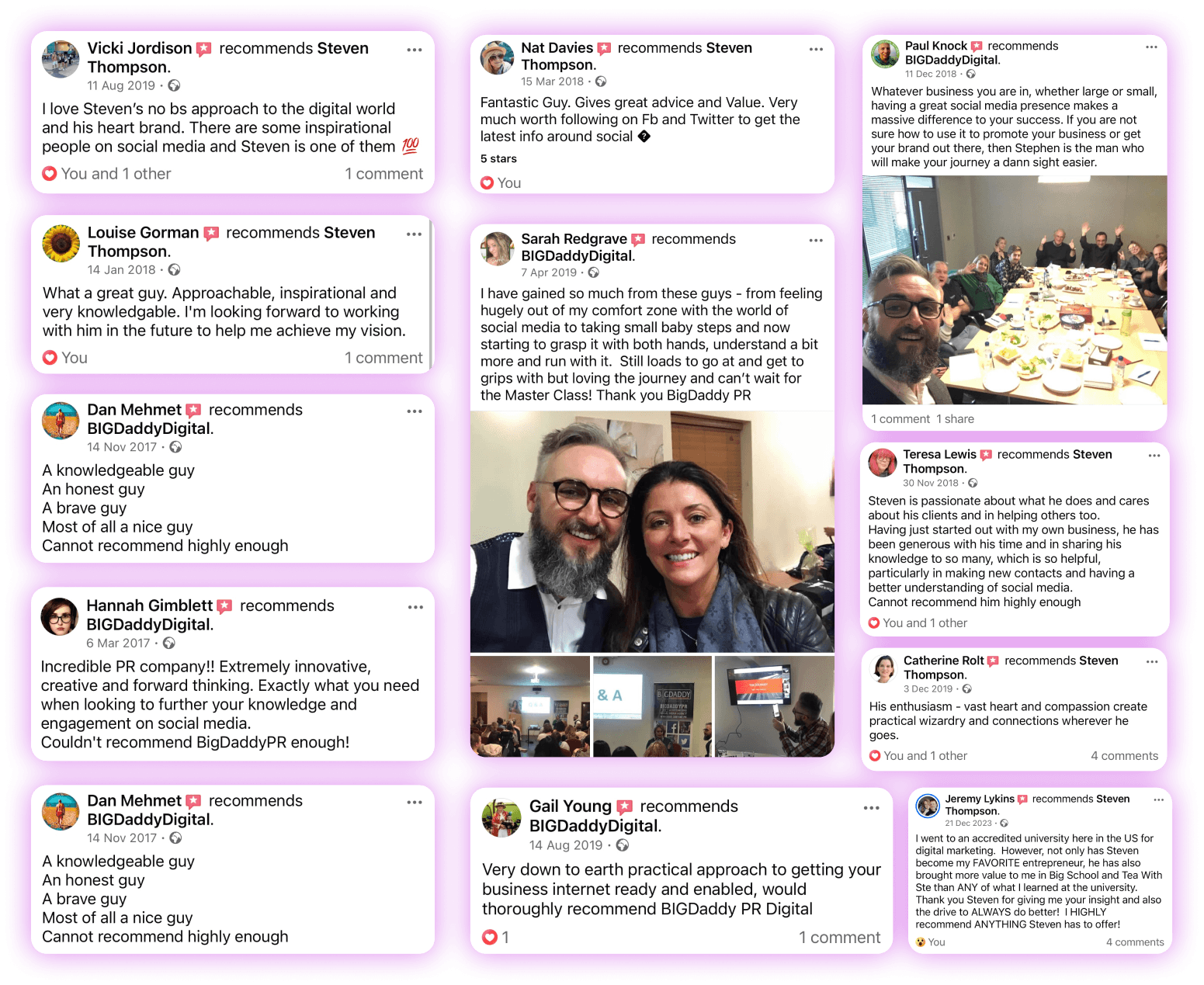1204x985 pixels.
Task: Click globe privacy icon on Paul Knock's post
Action: tap(971, 75)
